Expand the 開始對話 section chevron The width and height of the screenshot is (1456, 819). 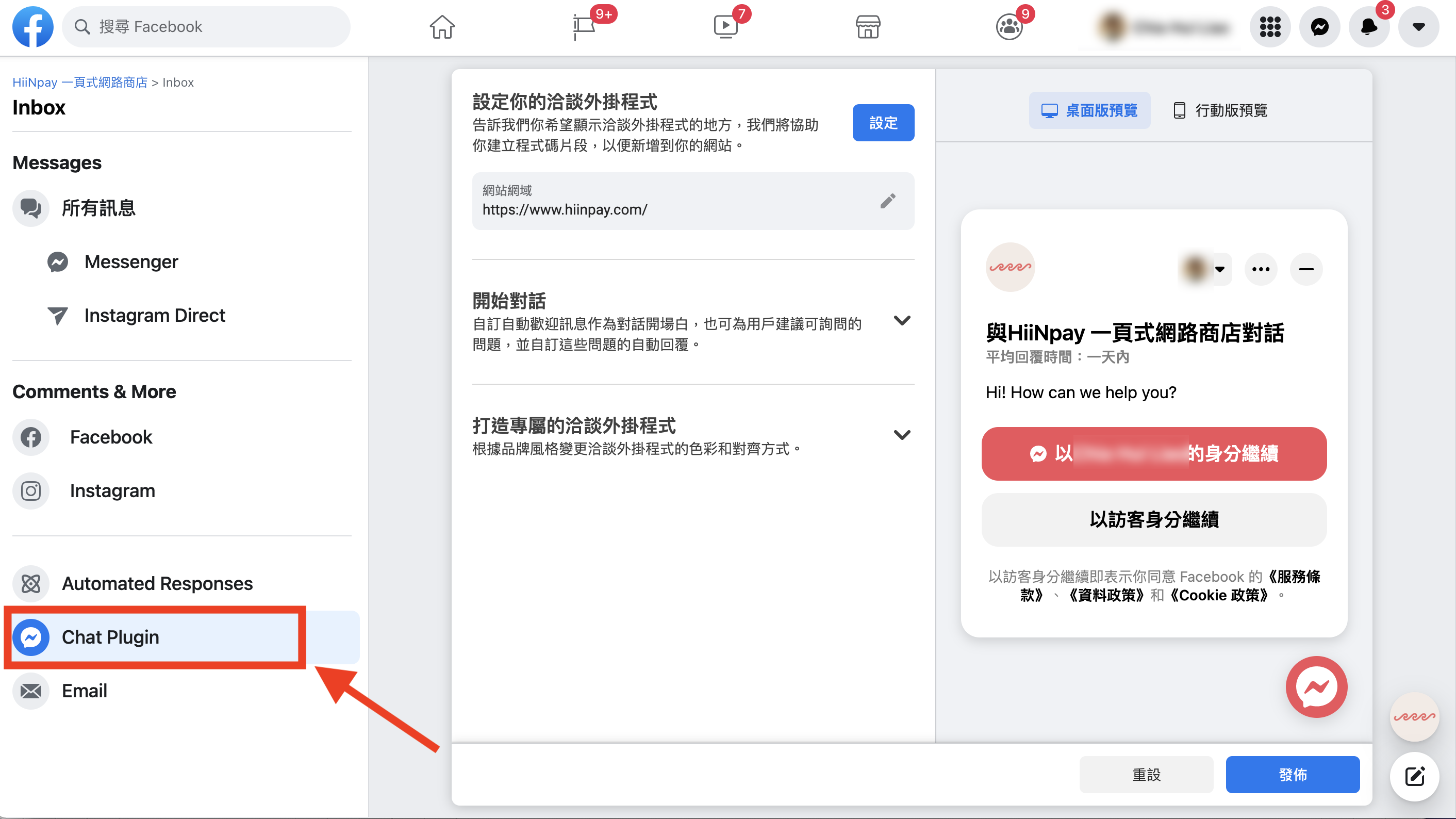tap(902, 320)
